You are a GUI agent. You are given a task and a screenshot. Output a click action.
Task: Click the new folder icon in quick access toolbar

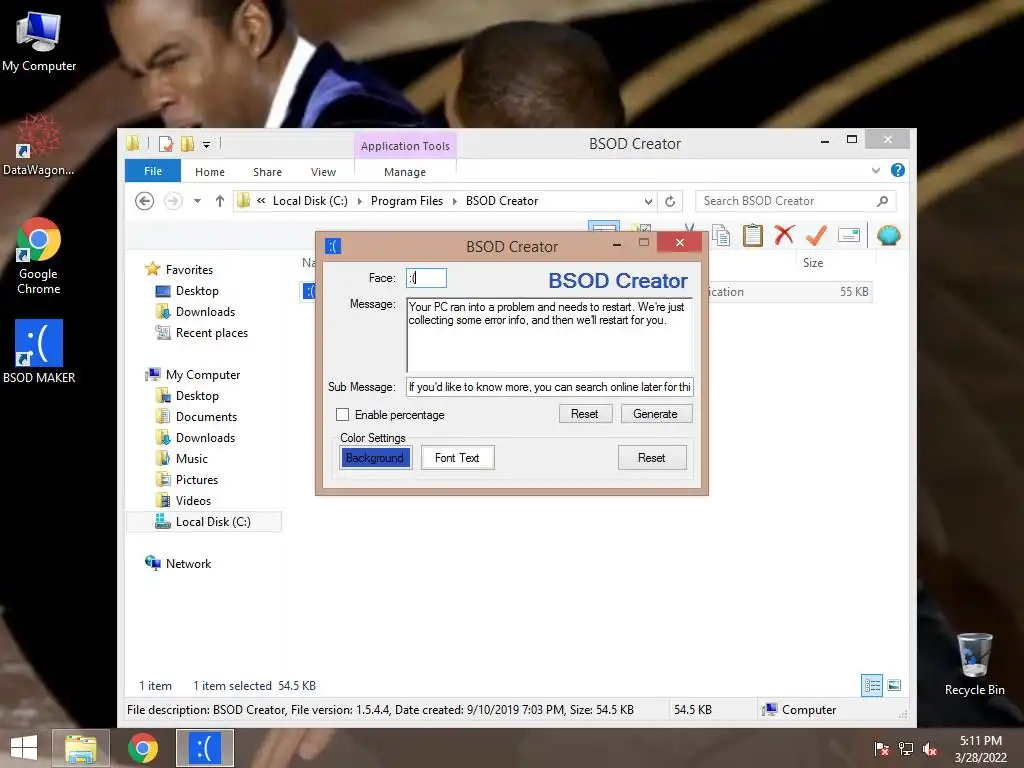[187, 144]
